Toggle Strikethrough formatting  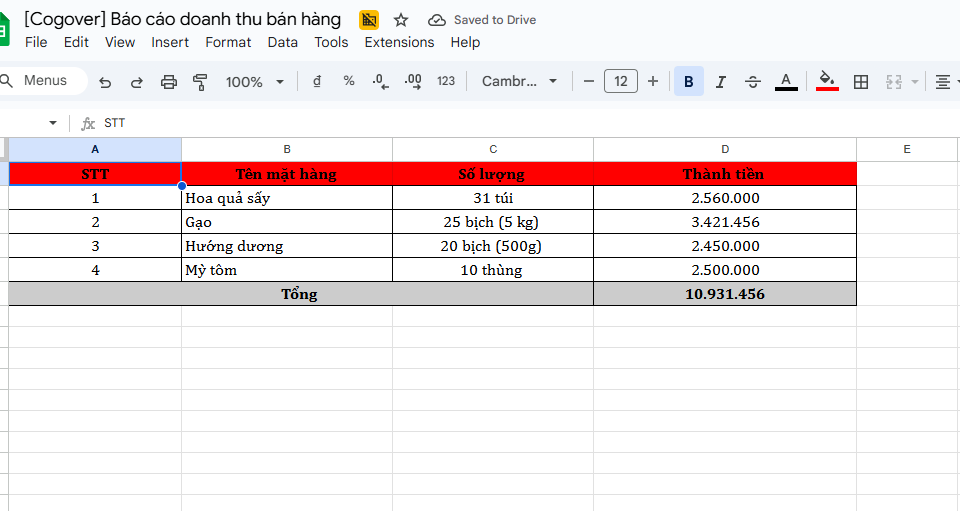[x=752, y=81]
